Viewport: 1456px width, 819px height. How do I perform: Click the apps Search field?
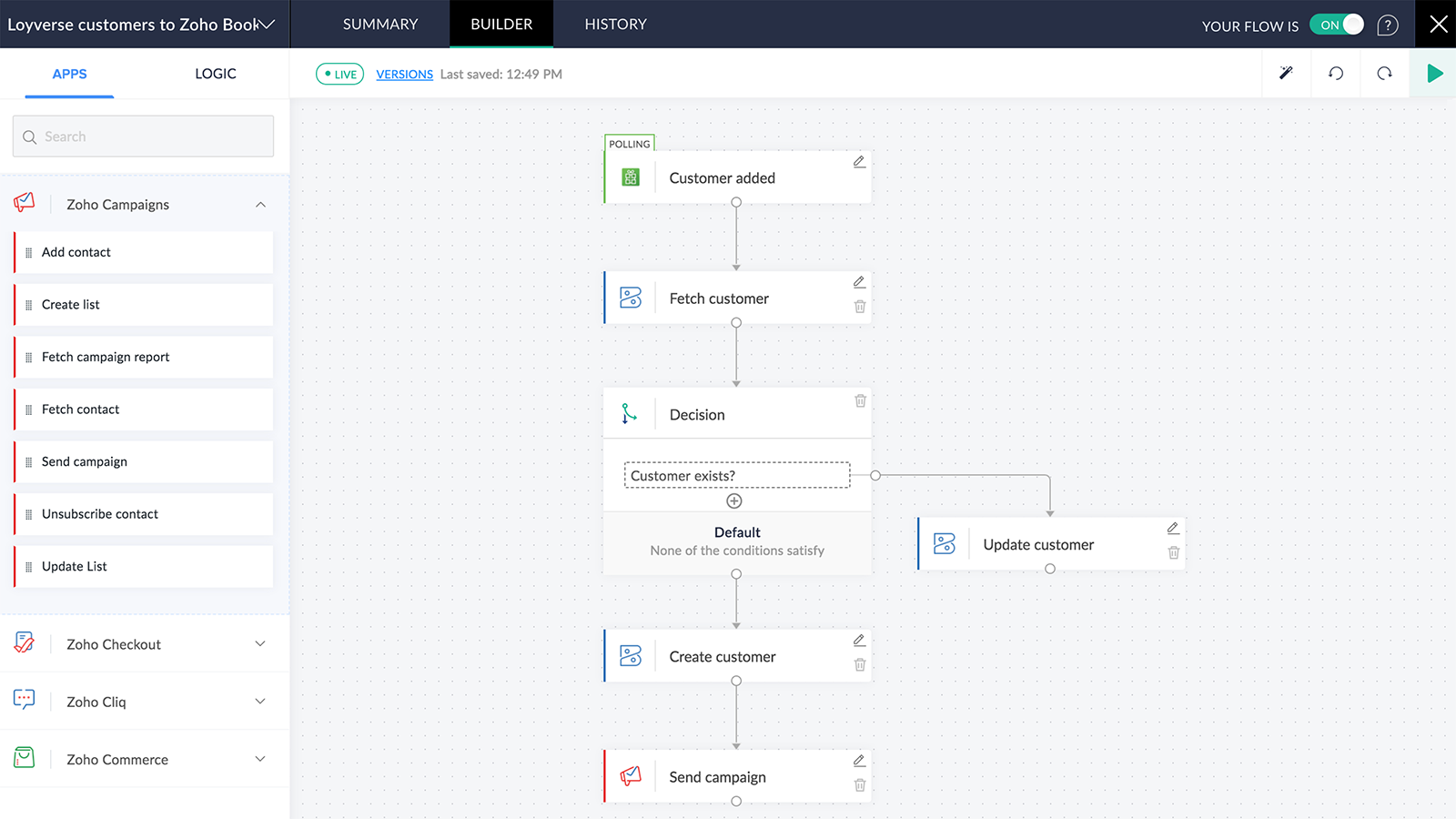(x=143, y=136)
